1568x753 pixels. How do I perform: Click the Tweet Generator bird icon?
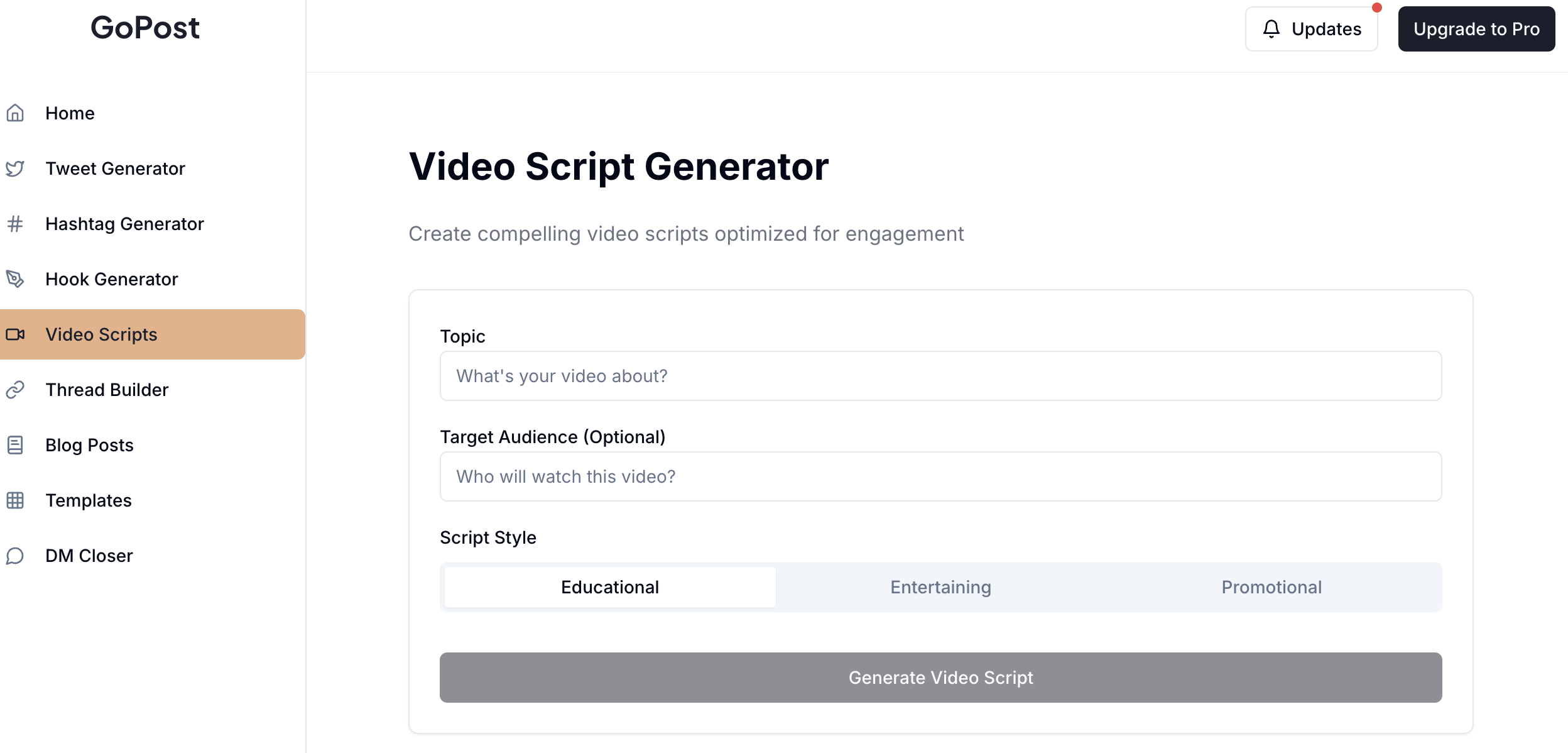(15, 168)
